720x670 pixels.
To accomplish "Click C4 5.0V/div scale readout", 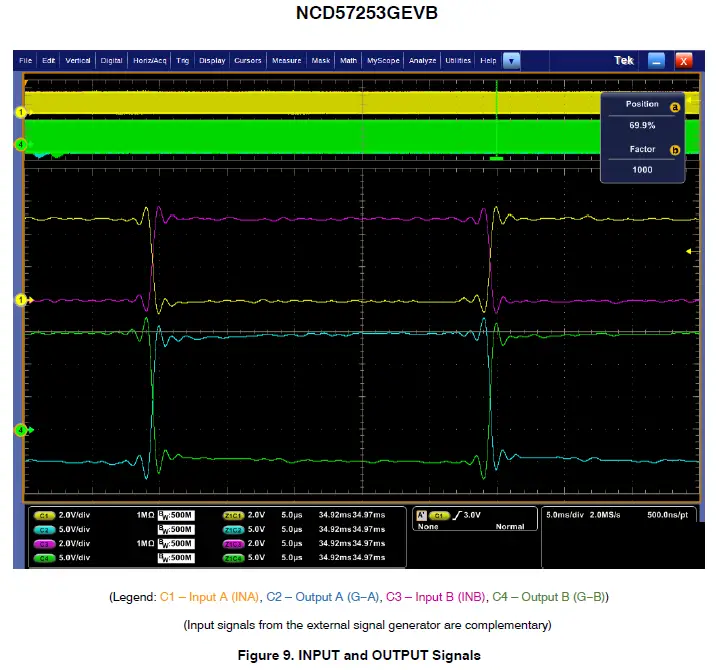I will coord(74,558).
